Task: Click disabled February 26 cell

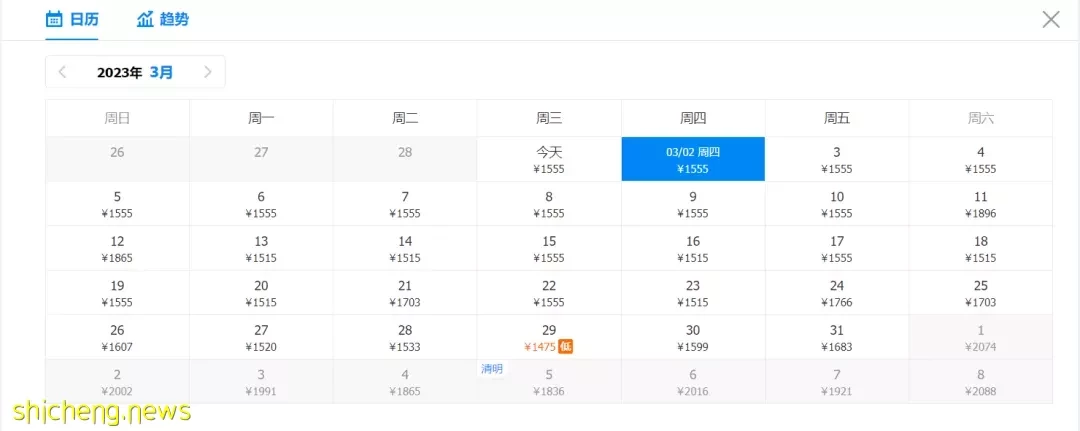Action: (x=117, y=159)
